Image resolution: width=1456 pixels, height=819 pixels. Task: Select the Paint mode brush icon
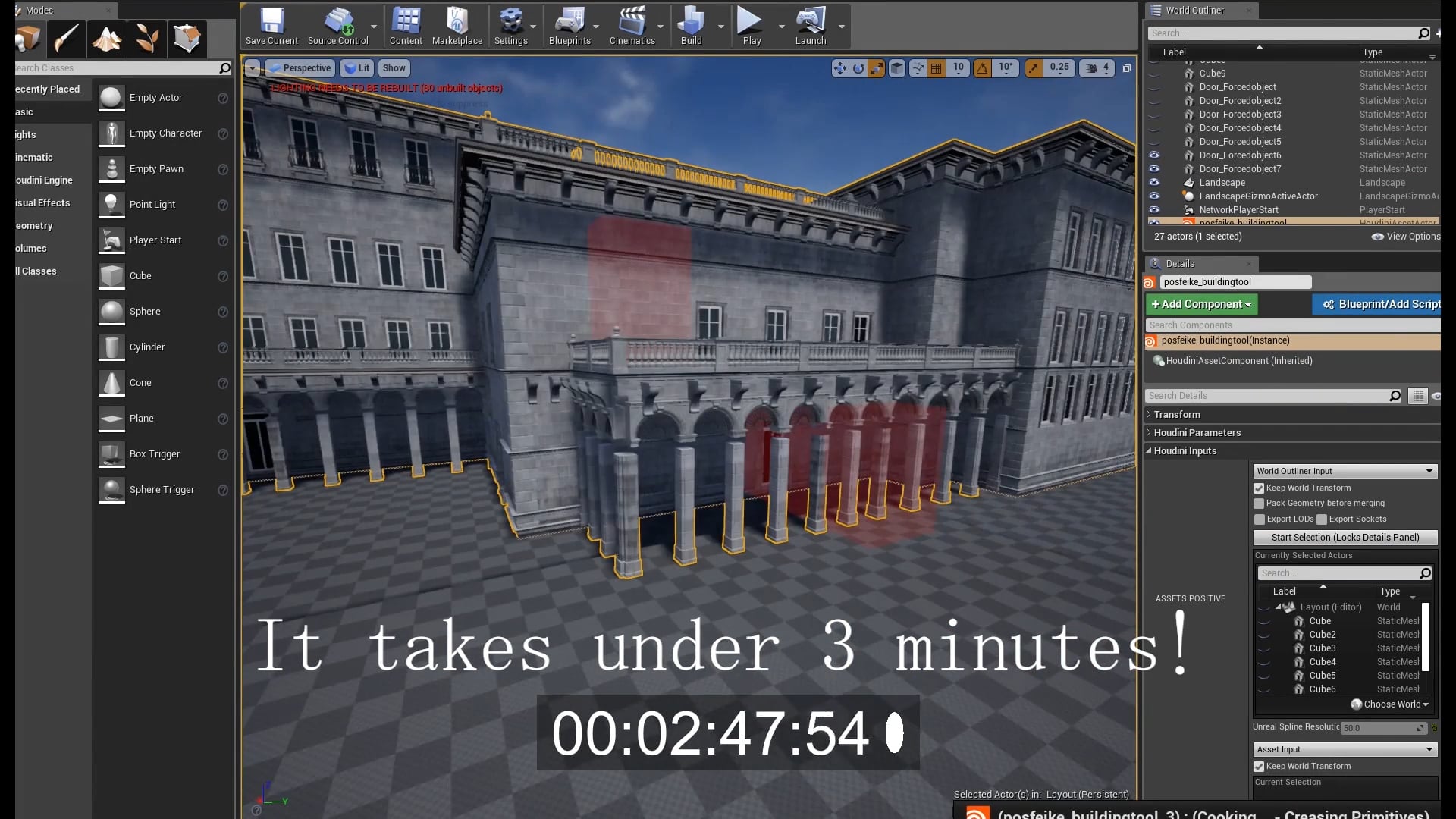coord(67,39)
